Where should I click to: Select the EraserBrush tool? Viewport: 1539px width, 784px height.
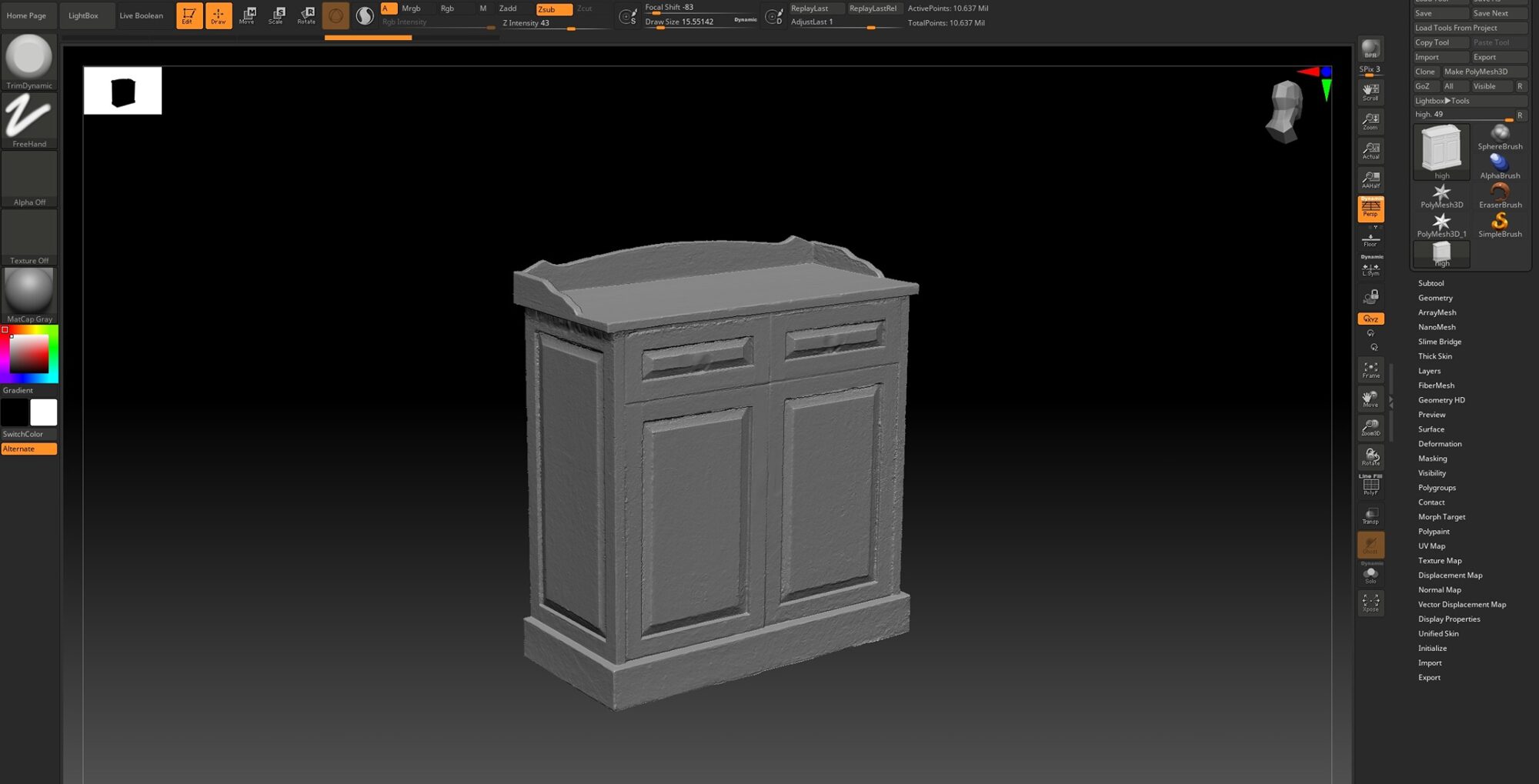[1499, 194]
